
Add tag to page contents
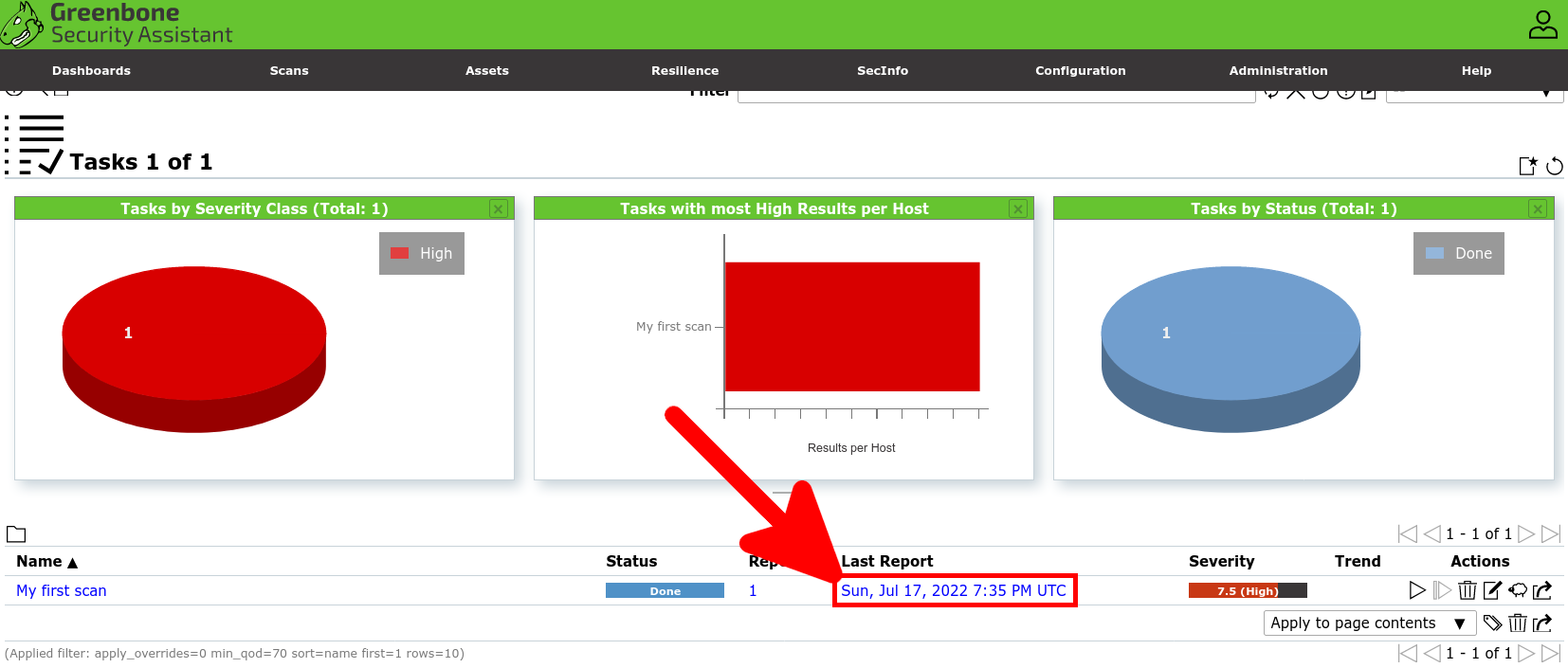click(x=1492, y=623)
